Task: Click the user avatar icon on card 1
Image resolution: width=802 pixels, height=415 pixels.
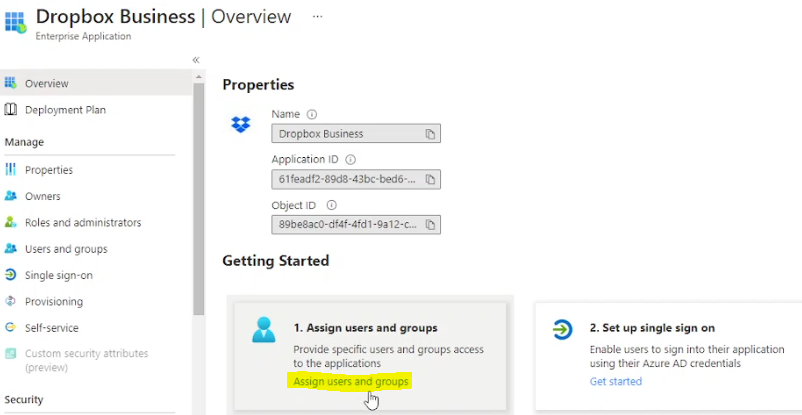Action: (x=264, y=330)
